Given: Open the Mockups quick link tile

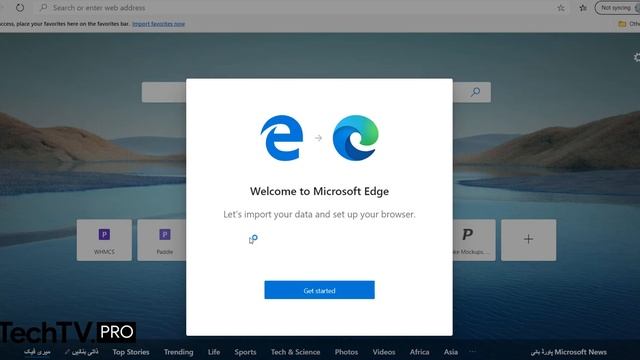Looking at the screenshot, I should click(x=474, y=240).
